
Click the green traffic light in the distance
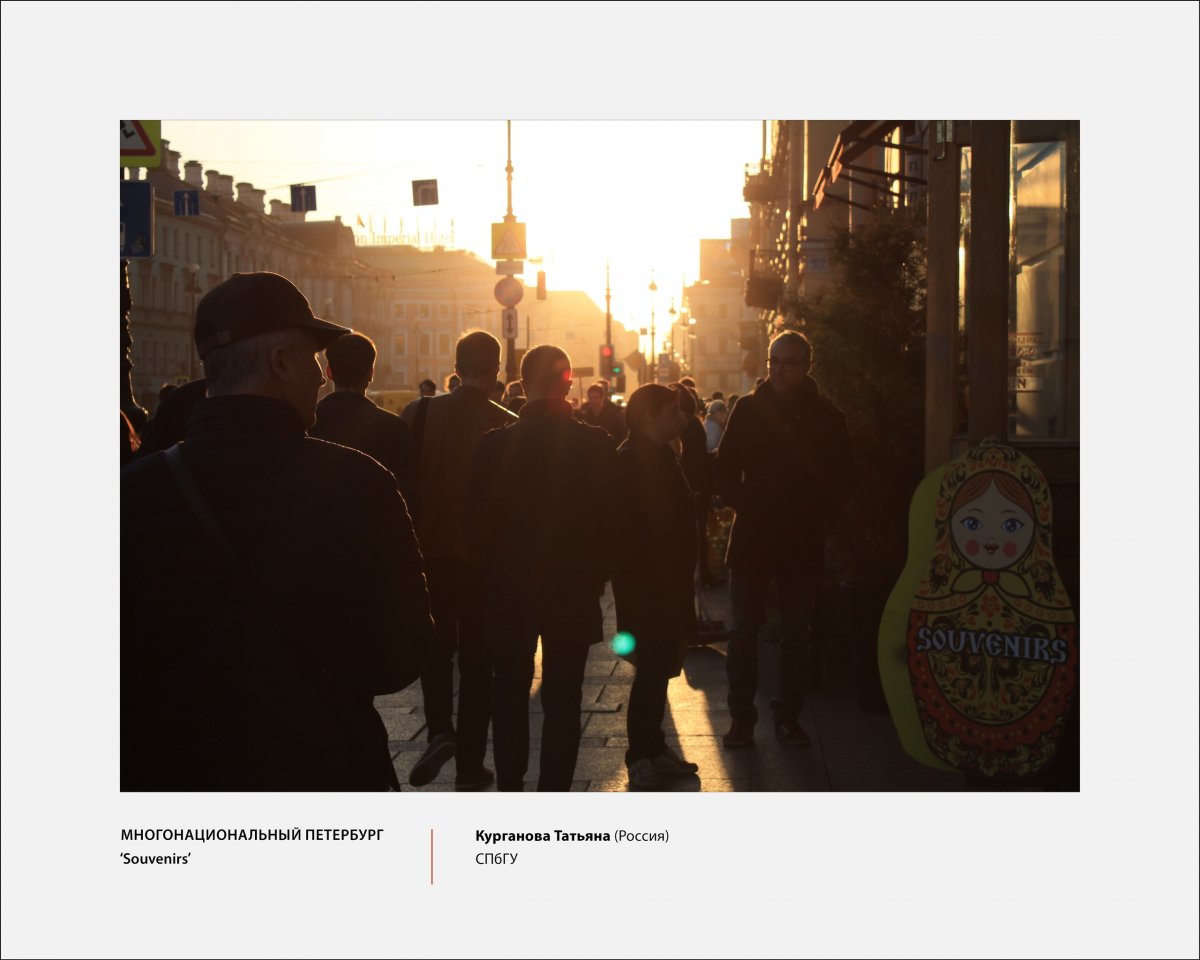pyautogui.click(x=616, y=371)
